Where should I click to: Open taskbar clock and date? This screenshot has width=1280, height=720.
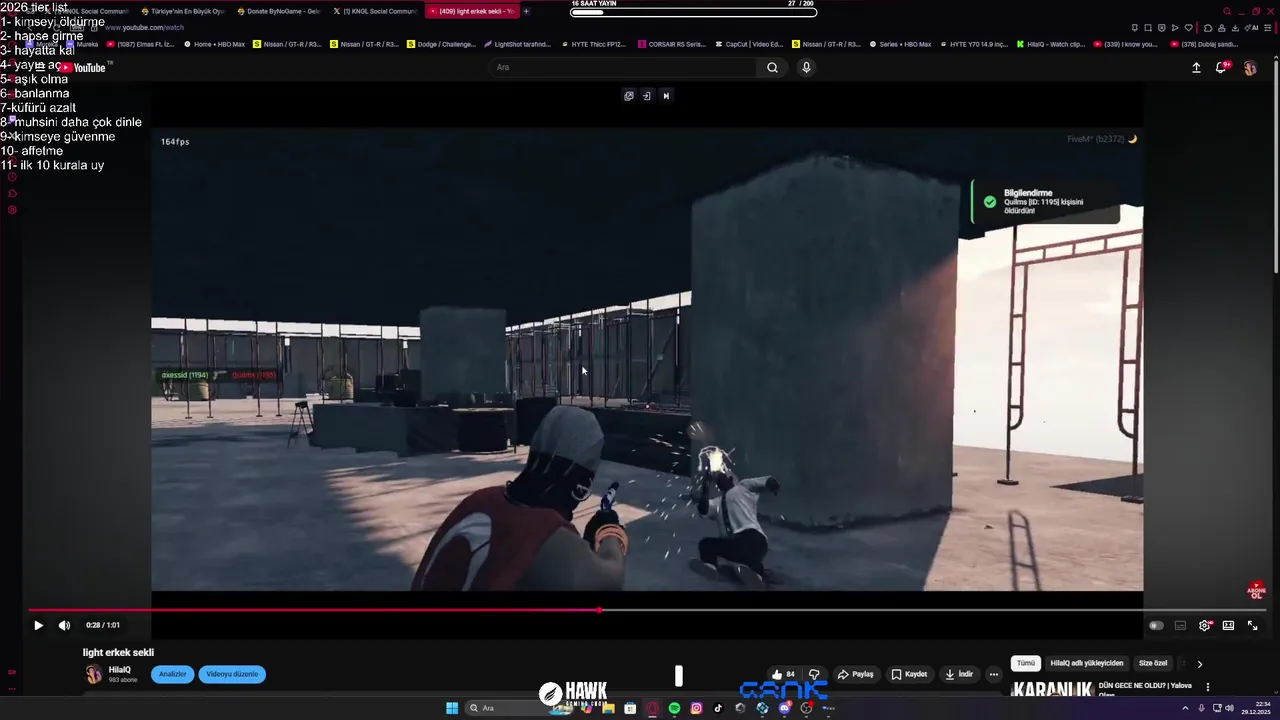tap(1256, 708)
